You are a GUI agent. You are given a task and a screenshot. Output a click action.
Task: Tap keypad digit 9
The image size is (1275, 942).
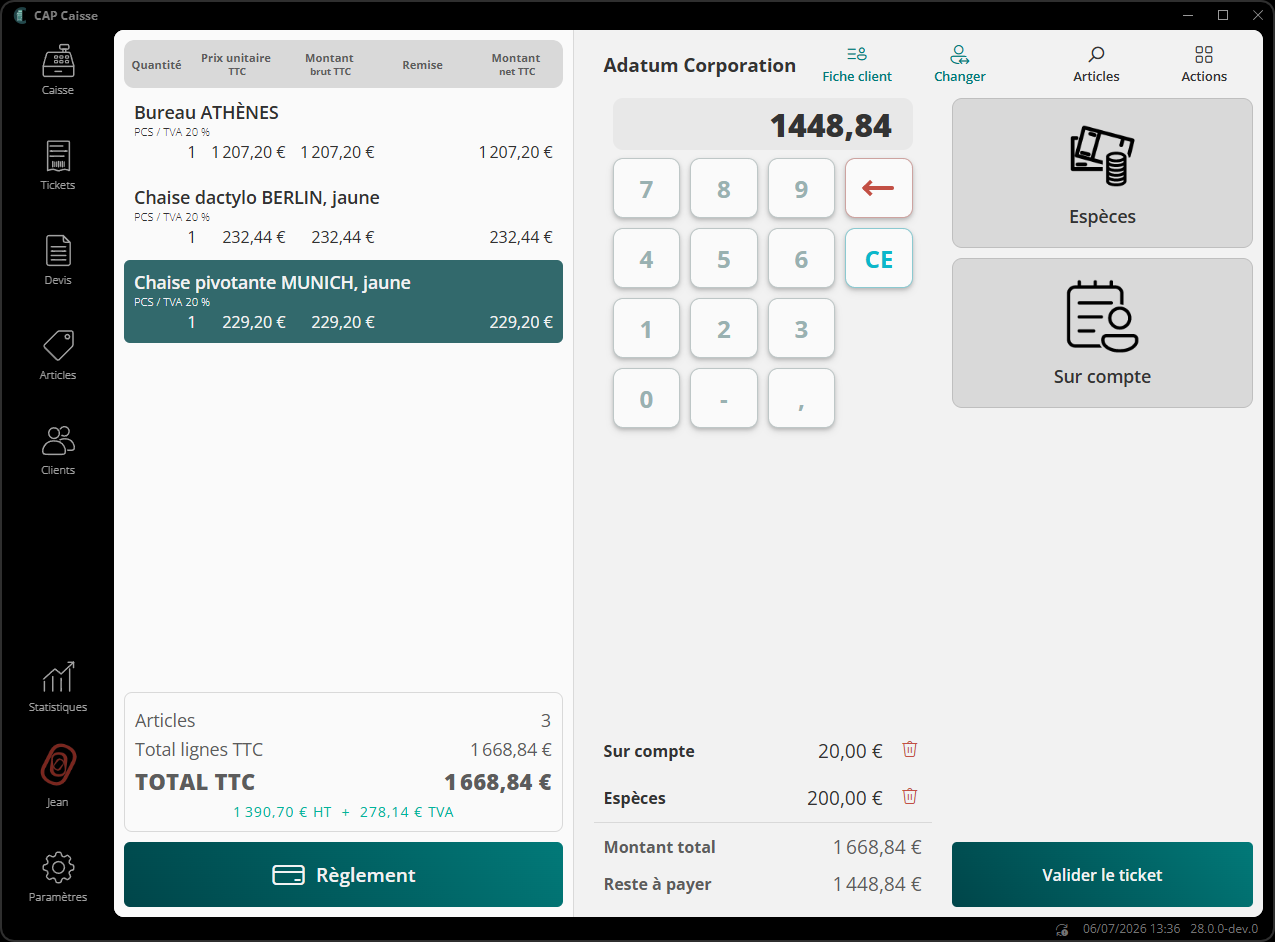801,188
